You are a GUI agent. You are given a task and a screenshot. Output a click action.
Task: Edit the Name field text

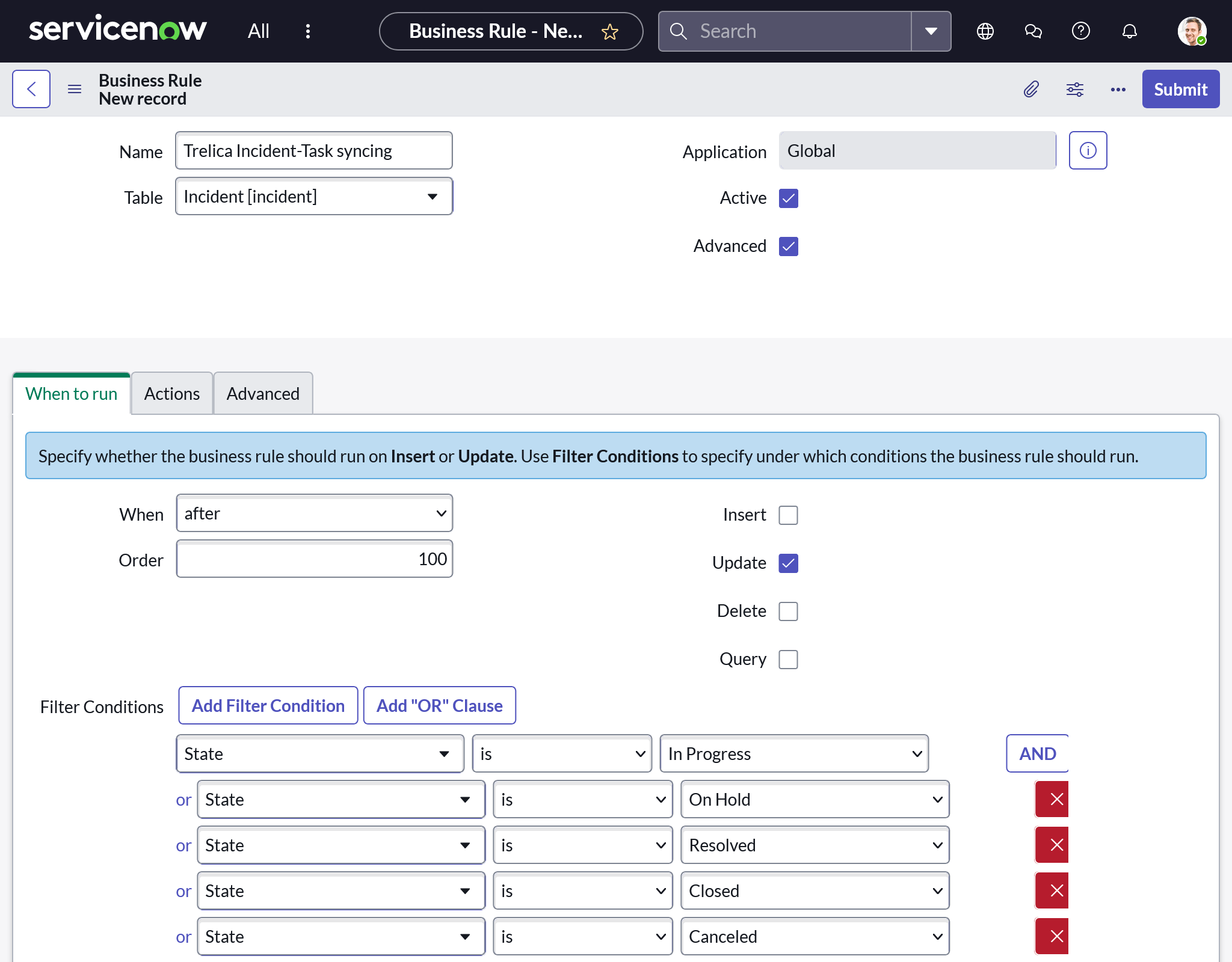pos(314,150)
